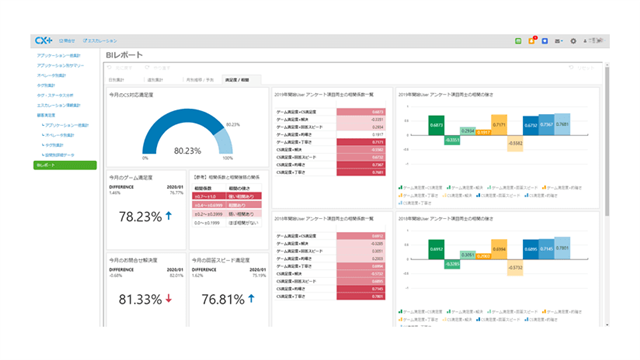Toggle the first orange legend icon in the 2019 chart
The width and height of the screenshot is (640, 360).
coord(544,188)
